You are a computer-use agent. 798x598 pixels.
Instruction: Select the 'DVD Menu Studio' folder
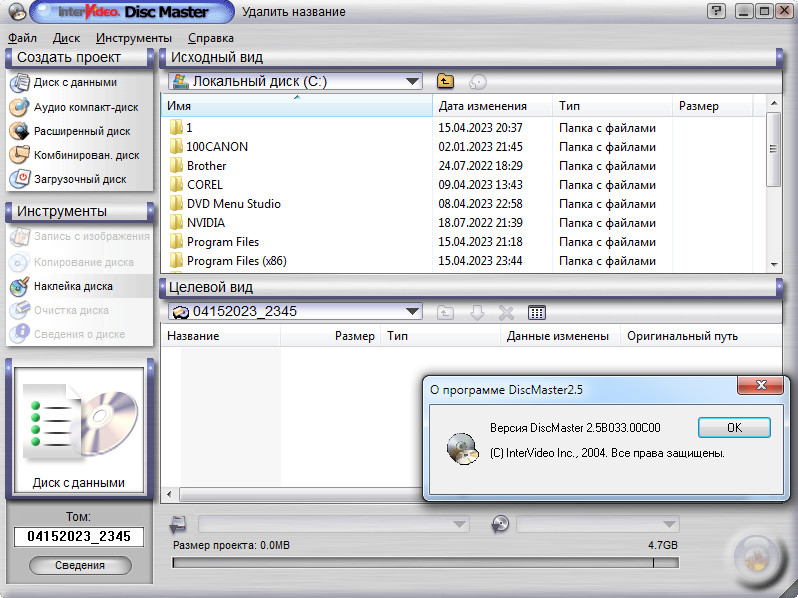(x=233, y=204)
